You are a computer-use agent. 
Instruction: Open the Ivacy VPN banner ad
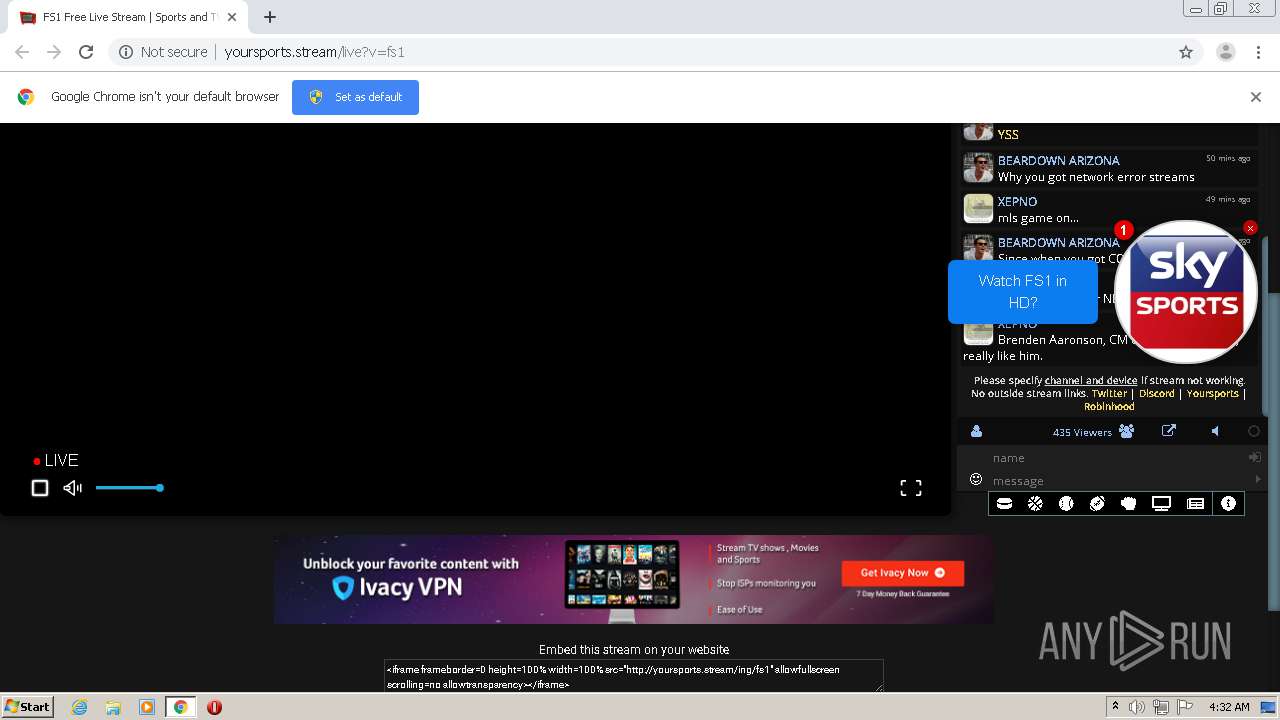[634, 579]
